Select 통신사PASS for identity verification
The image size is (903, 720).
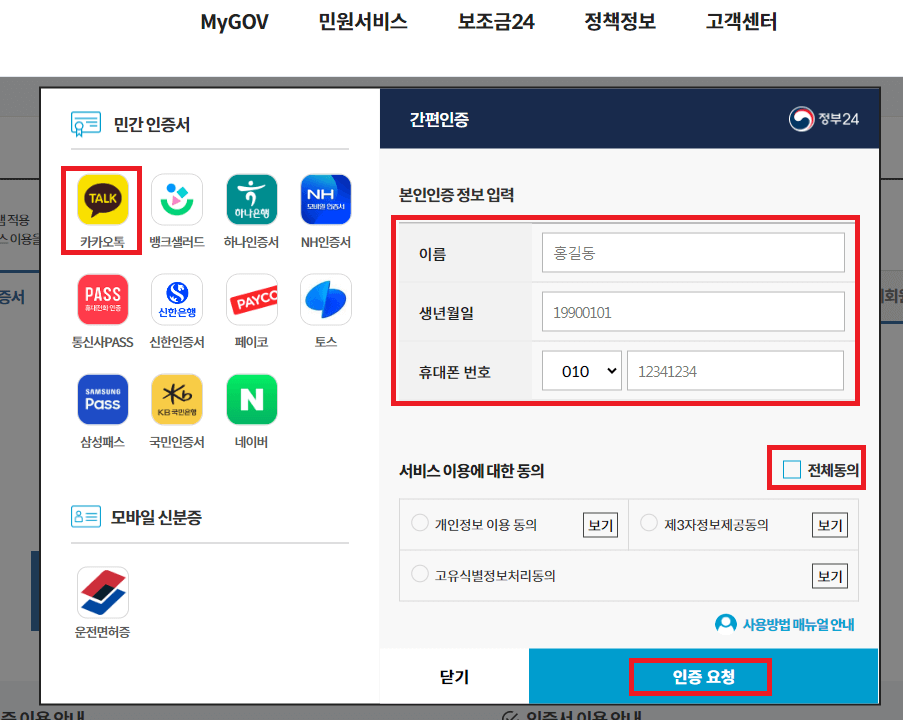101,299
